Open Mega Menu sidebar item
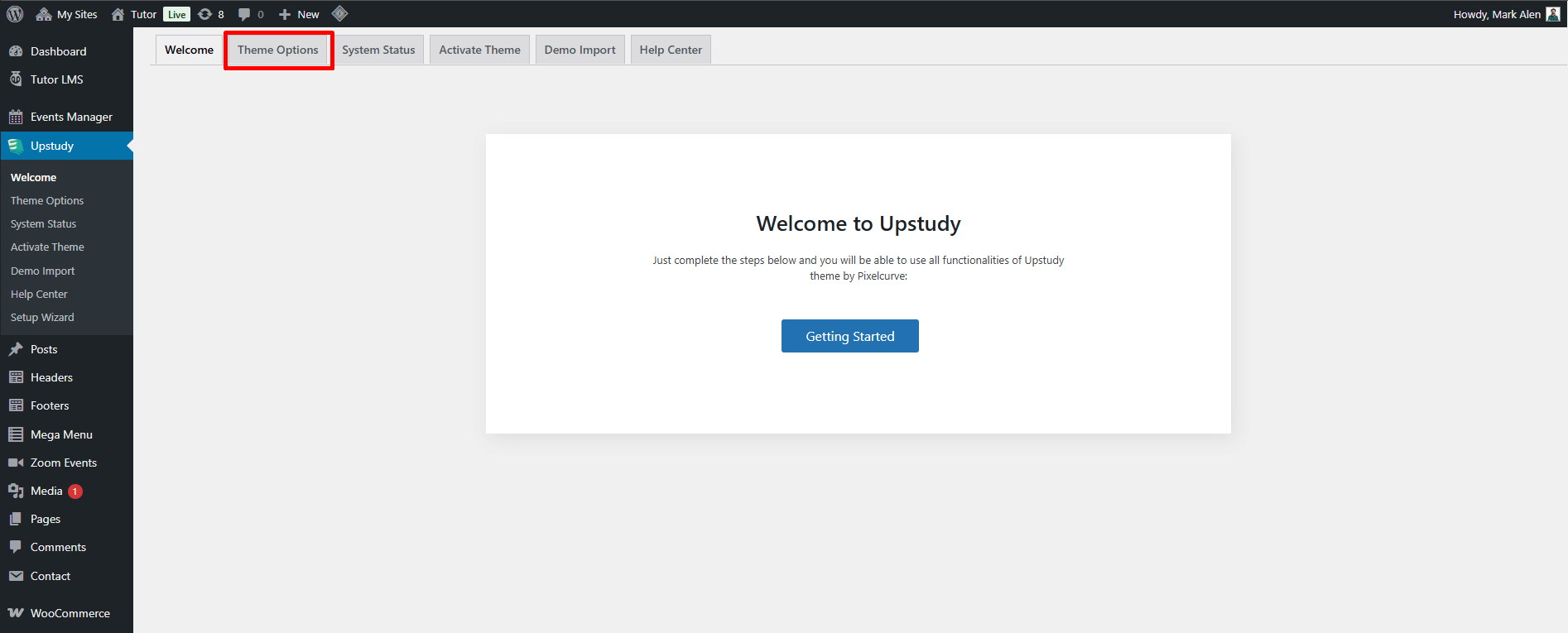Image resolution: width=1568 pixels, height=633 pixels. (x=66, y=434)
